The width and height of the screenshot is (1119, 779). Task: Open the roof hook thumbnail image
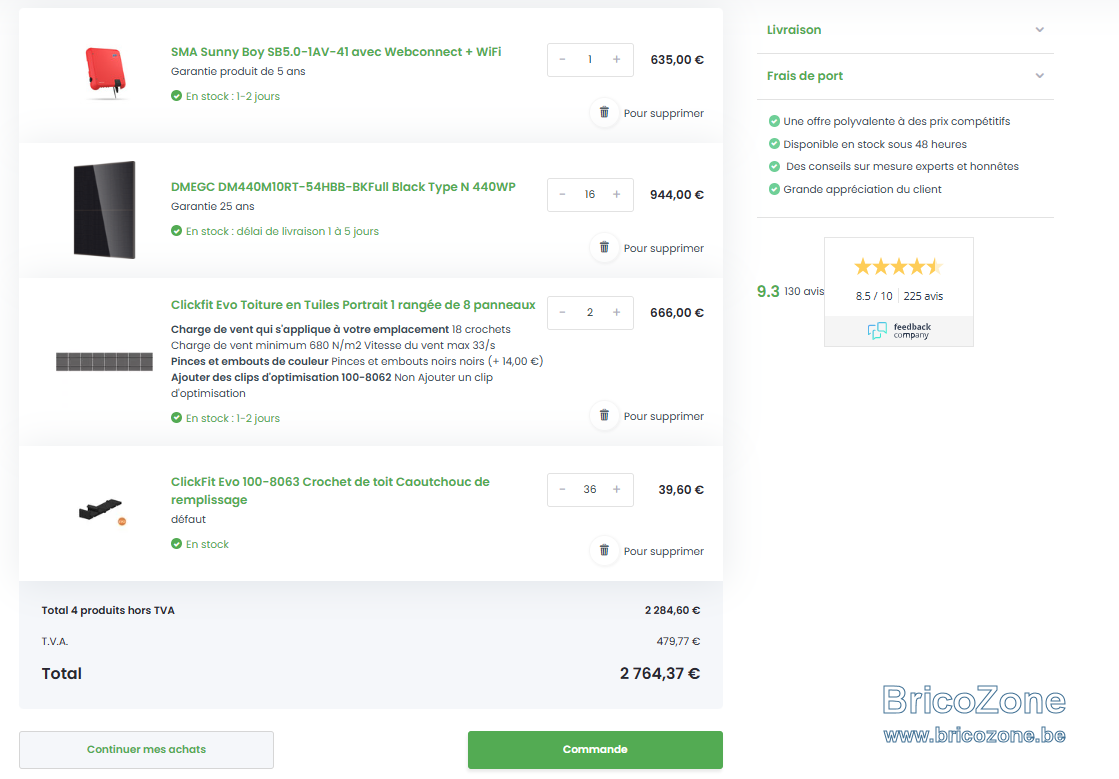(102, 510)
